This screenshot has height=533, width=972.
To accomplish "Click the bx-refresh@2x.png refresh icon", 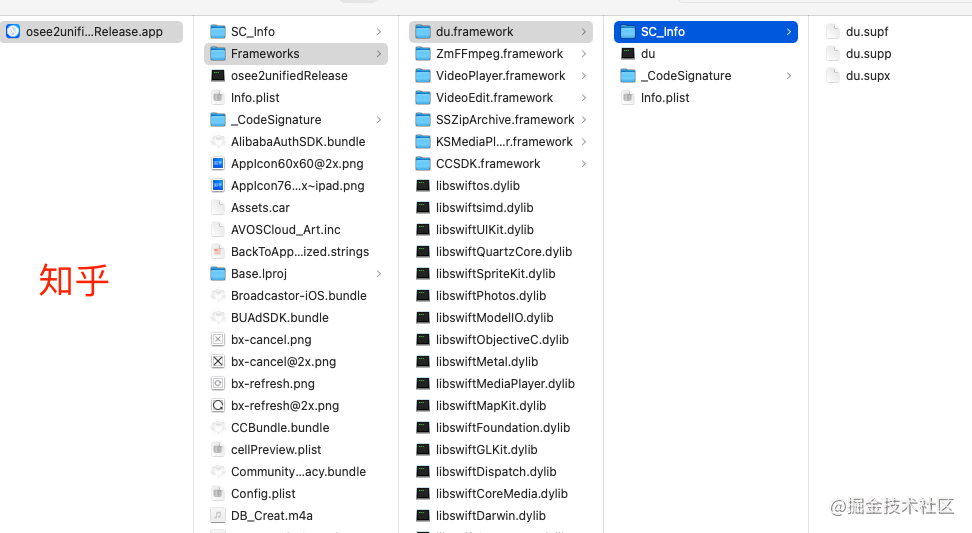I will tap(218, 405).
